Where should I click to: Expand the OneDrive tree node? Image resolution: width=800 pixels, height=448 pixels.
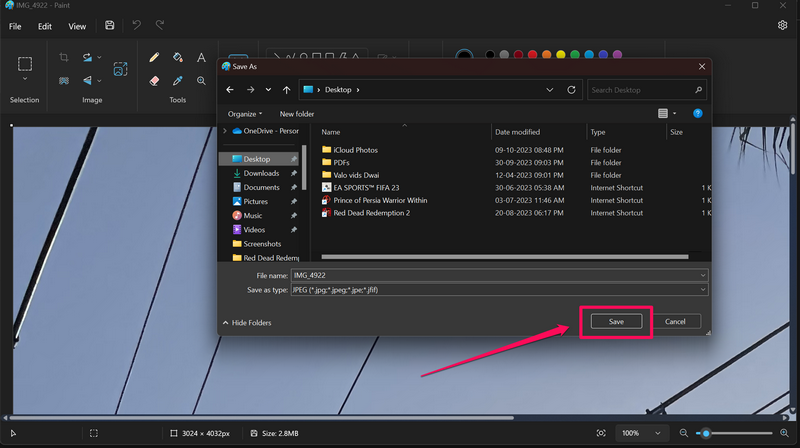click(224, 131)
